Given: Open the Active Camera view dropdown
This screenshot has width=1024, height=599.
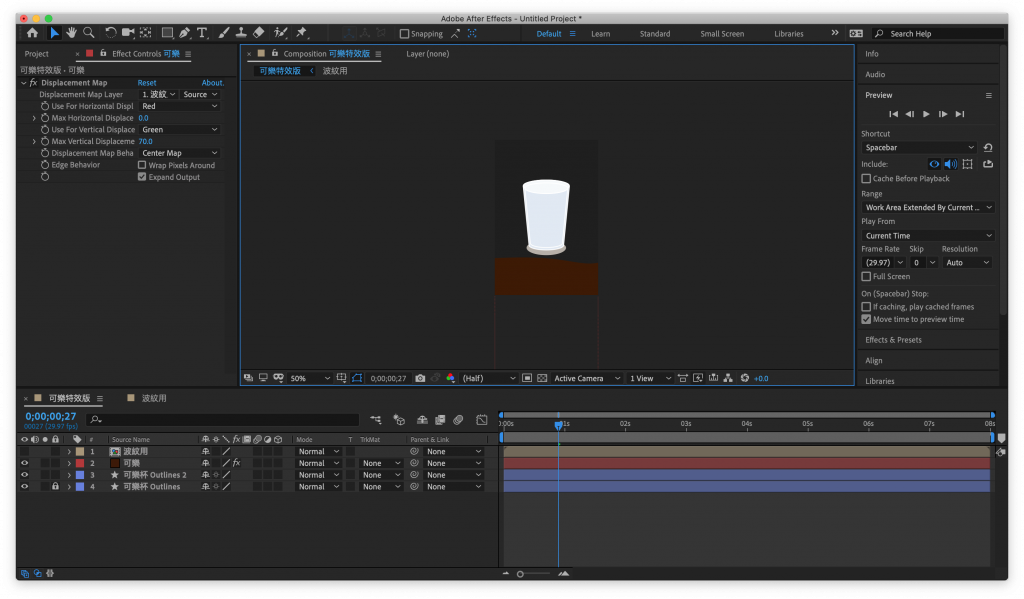Looking at the screenshot, I should [x=587, y=378].
